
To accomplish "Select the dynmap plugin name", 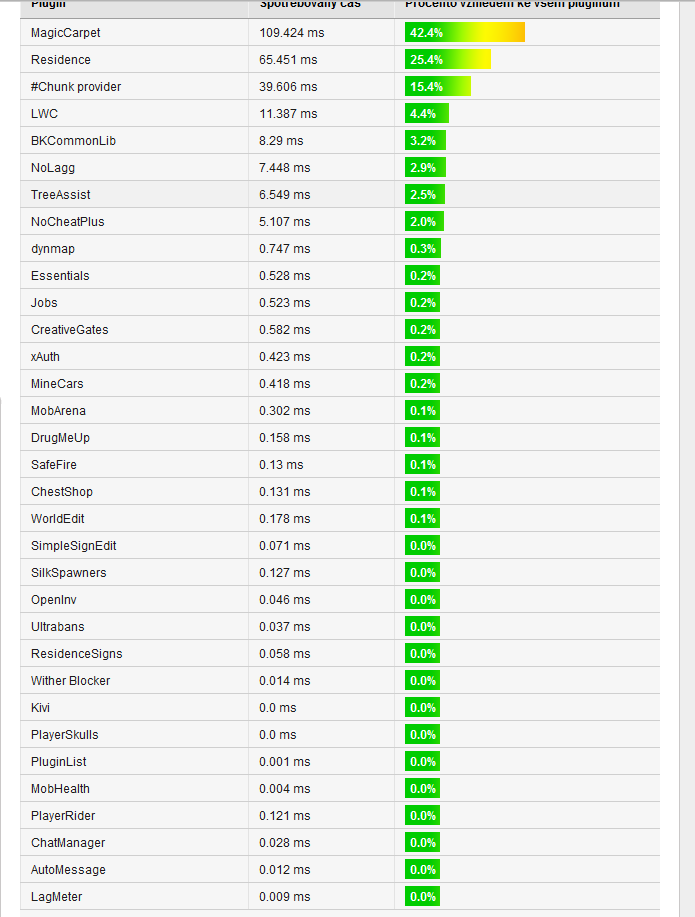I will tap(53, 249).
